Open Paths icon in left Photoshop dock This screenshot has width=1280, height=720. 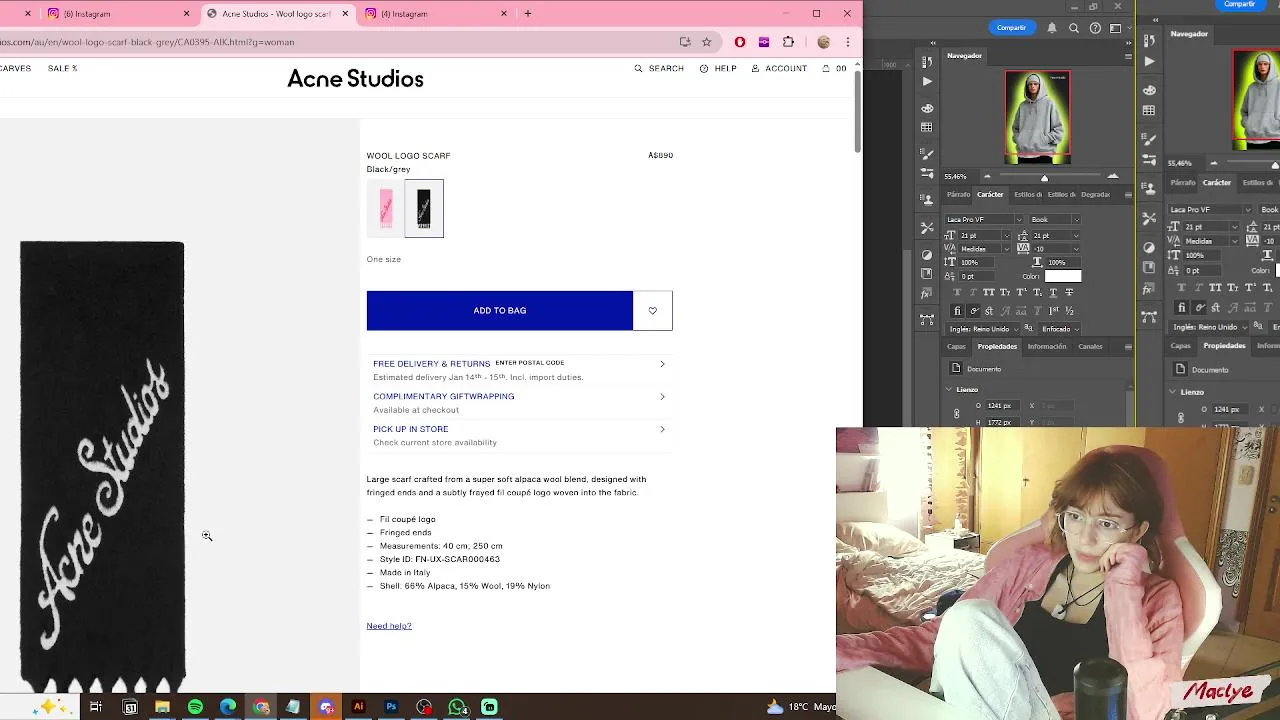tap(927, 319)
